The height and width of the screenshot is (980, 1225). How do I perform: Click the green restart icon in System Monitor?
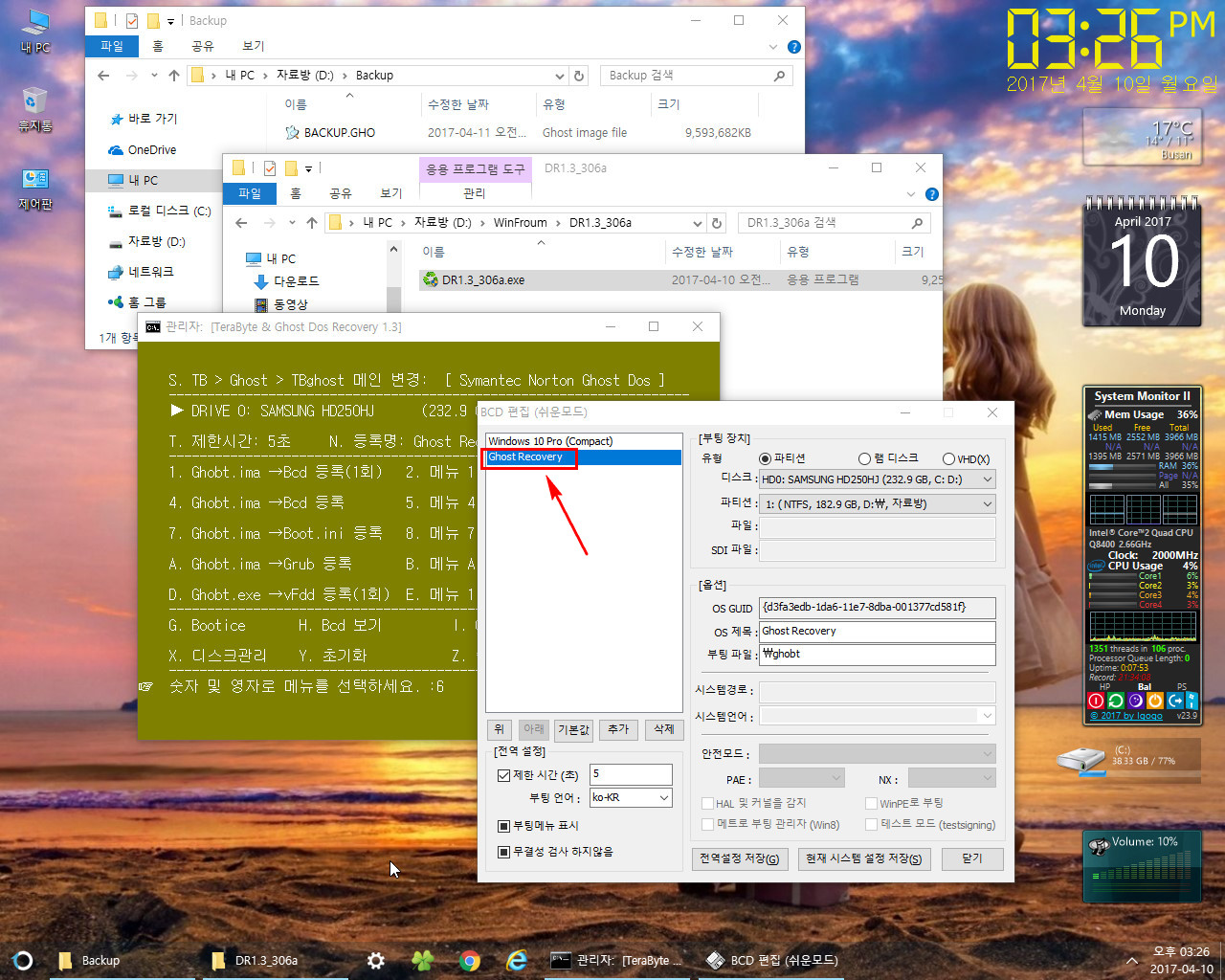(x=1116, y=701)
